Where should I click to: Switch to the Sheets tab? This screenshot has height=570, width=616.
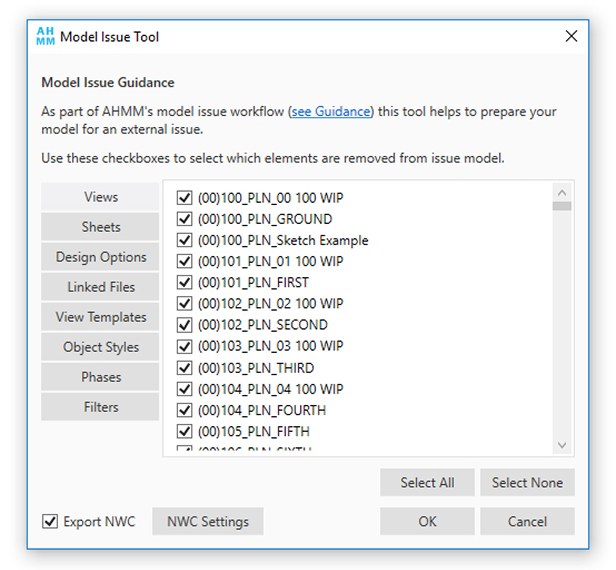[x=100, y=227]
